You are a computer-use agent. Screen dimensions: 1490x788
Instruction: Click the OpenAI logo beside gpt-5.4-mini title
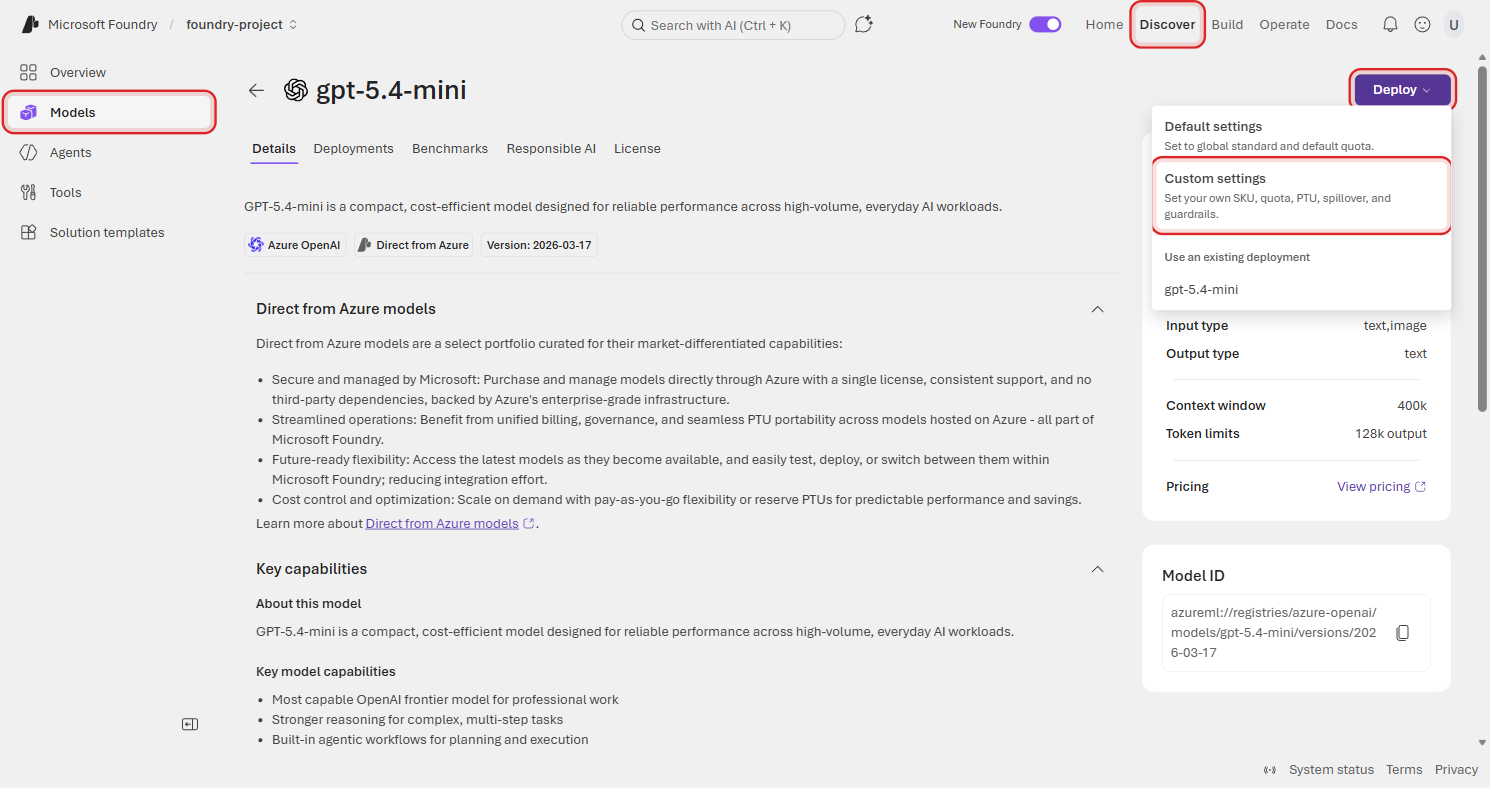coord(295,90)
